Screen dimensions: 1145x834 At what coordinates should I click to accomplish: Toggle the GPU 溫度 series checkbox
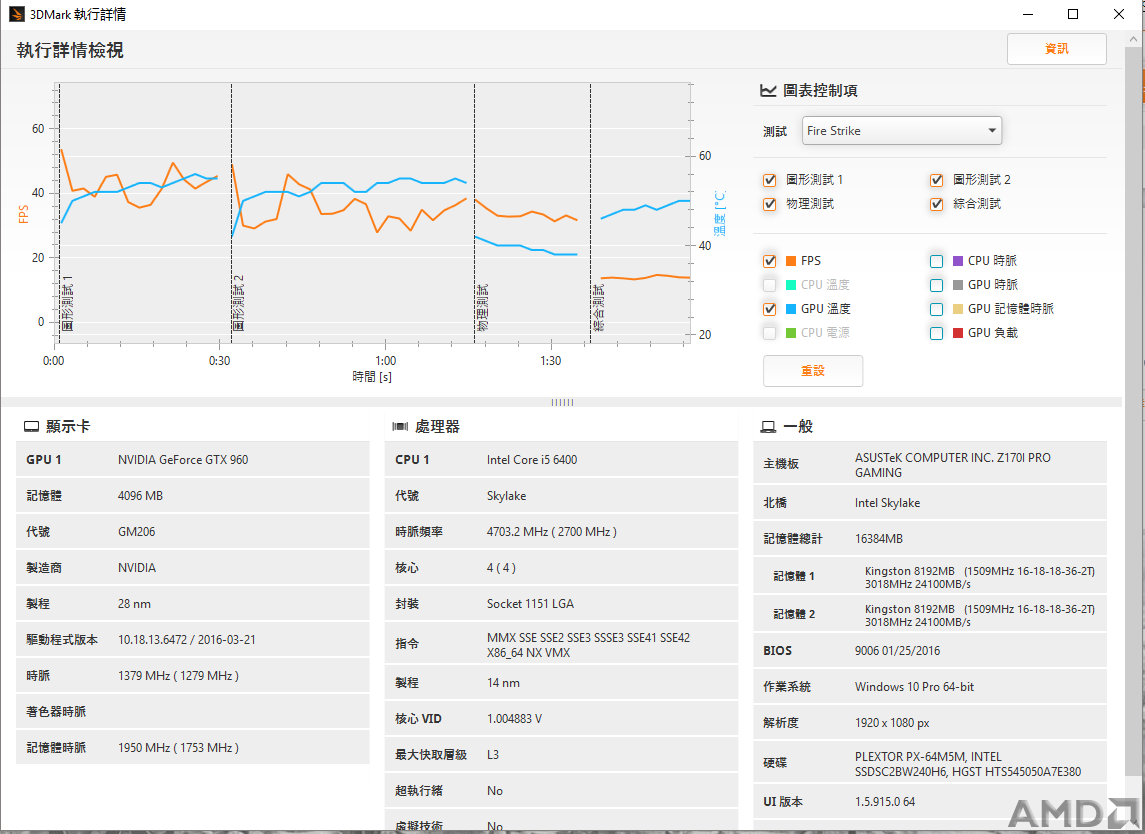pyautogui.click(x=770, y=309)
